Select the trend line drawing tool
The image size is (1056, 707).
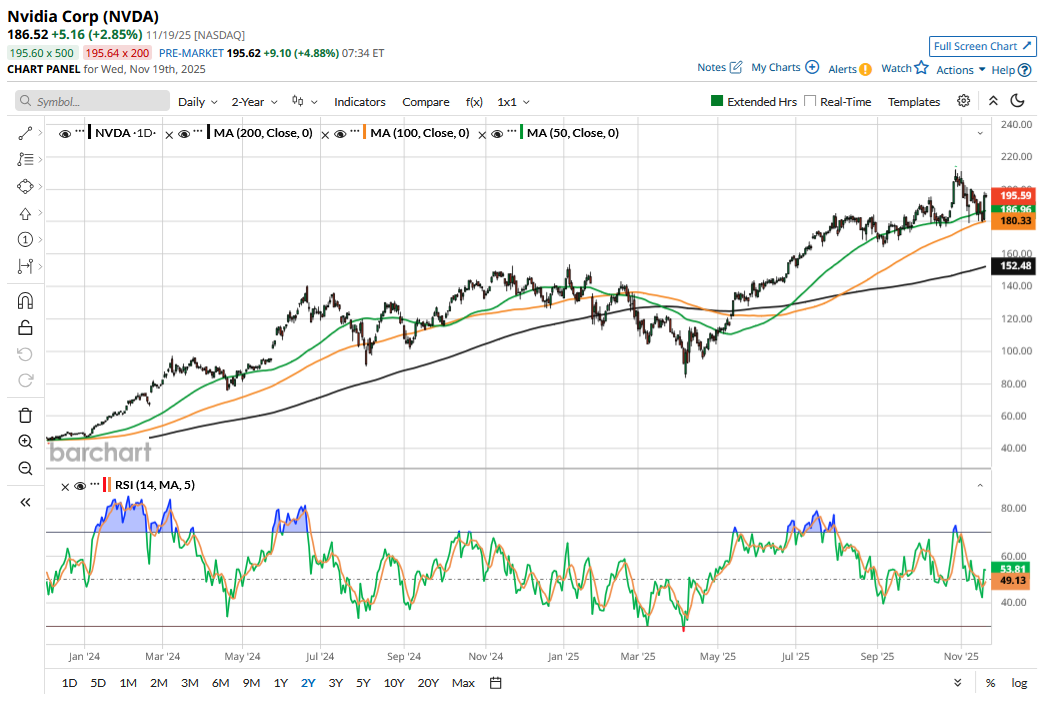(26, 133)
